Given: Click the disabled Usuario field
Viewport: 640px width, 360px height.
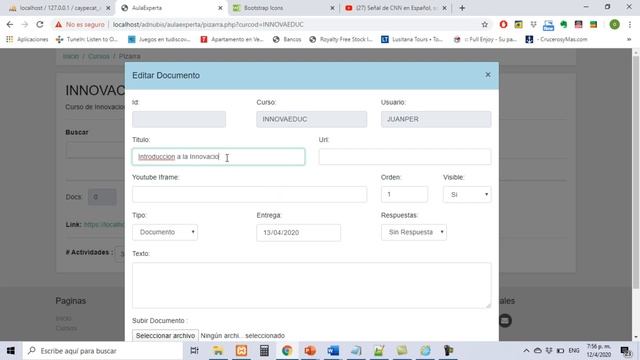Looking at the screenshot, I should point(436,119).
